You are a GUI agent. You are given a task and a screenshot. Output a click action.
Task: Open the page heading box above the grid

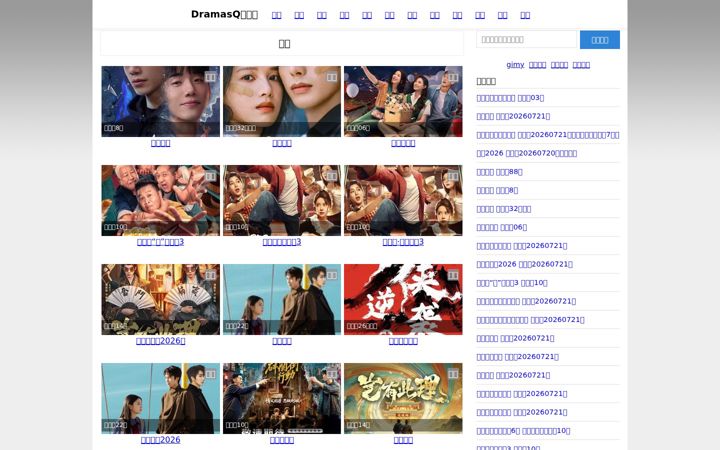click(282, 43)
